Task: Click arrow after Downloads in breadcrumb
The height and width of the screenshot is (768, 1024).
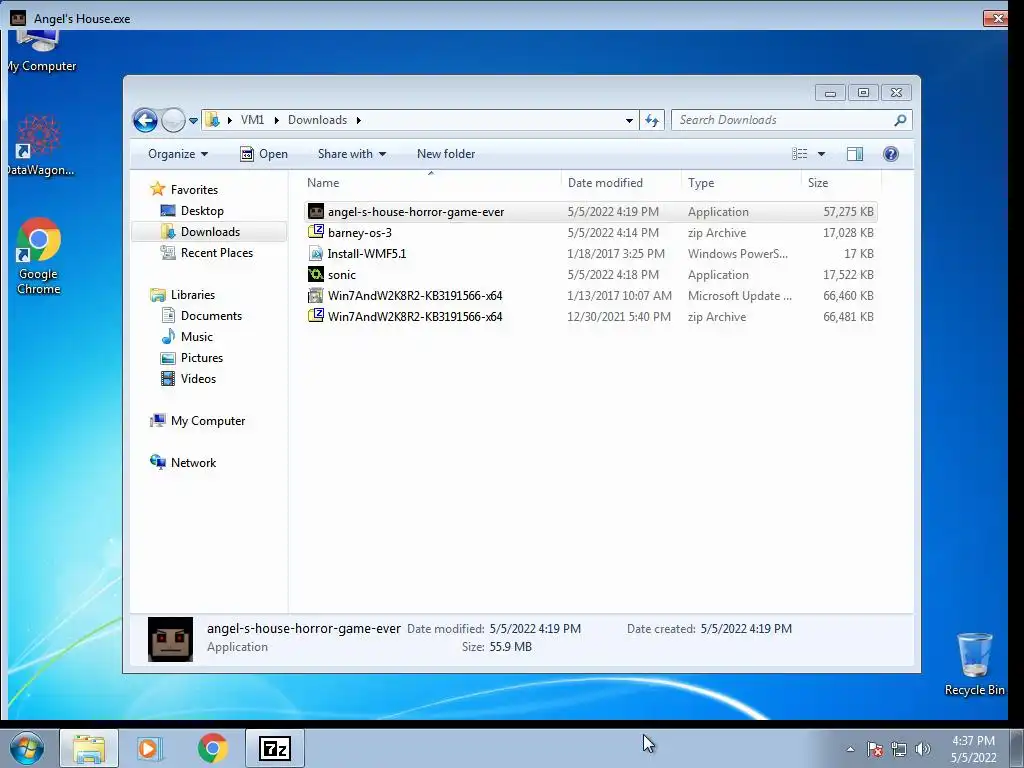Action: point(359,120)
